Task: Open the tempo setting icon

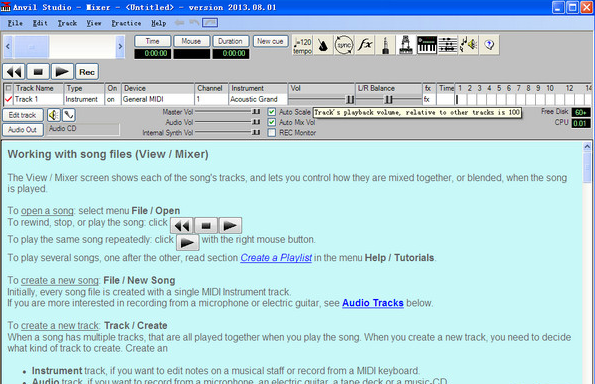Action: click(302, 45)
